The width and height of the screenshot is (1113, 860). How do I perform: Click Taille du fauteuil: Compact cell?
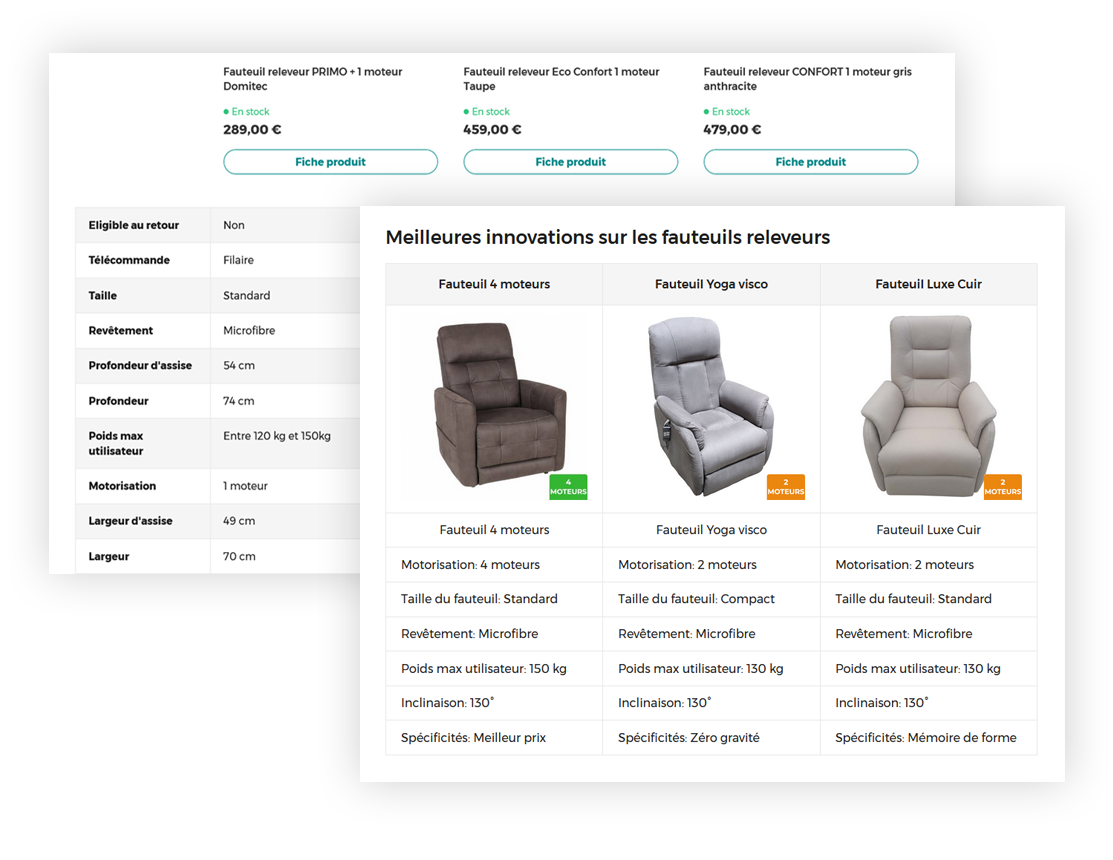pos(711,599)
